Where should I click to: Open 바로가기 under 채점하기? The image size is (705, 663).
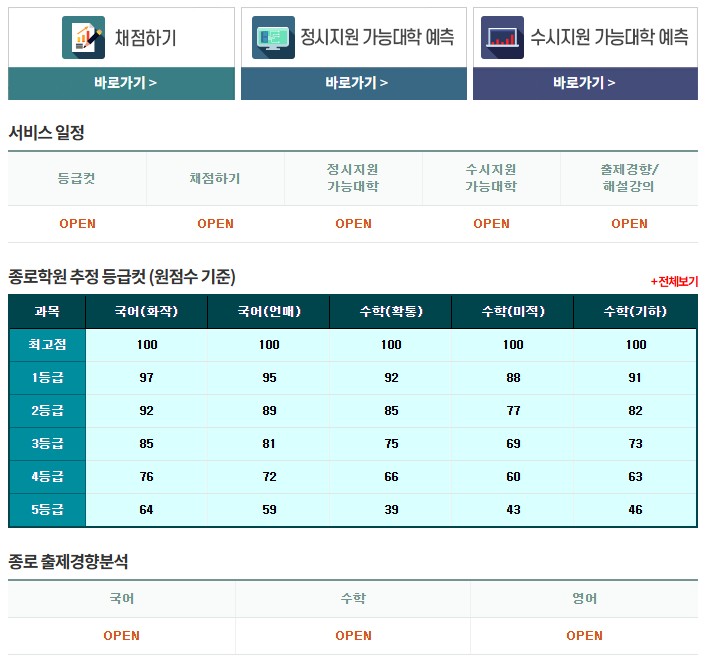click(x=121, y=83)
